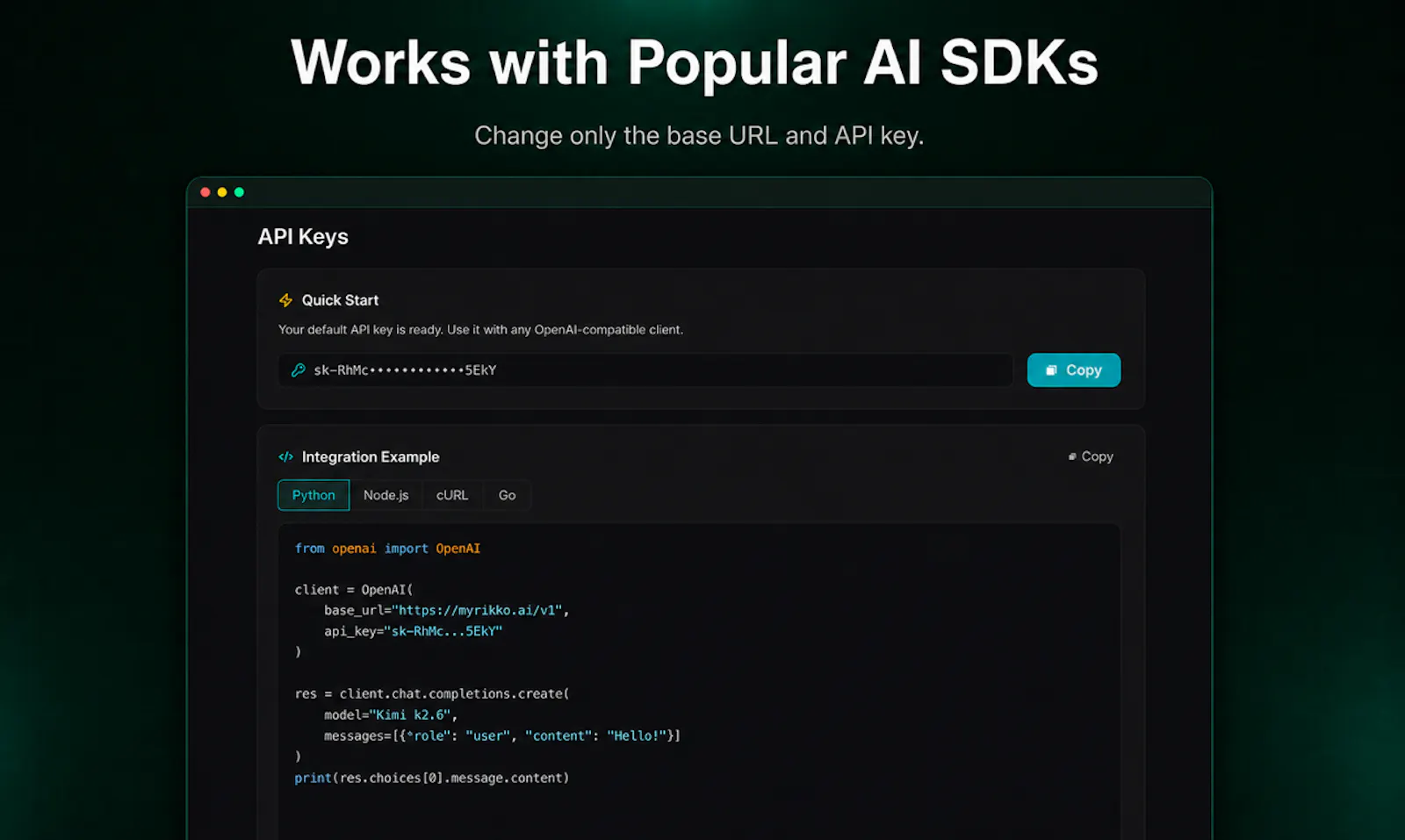This screenshot has height=840, width=1405.
Task: Open the Go code tab
Action: coord(507,495)
